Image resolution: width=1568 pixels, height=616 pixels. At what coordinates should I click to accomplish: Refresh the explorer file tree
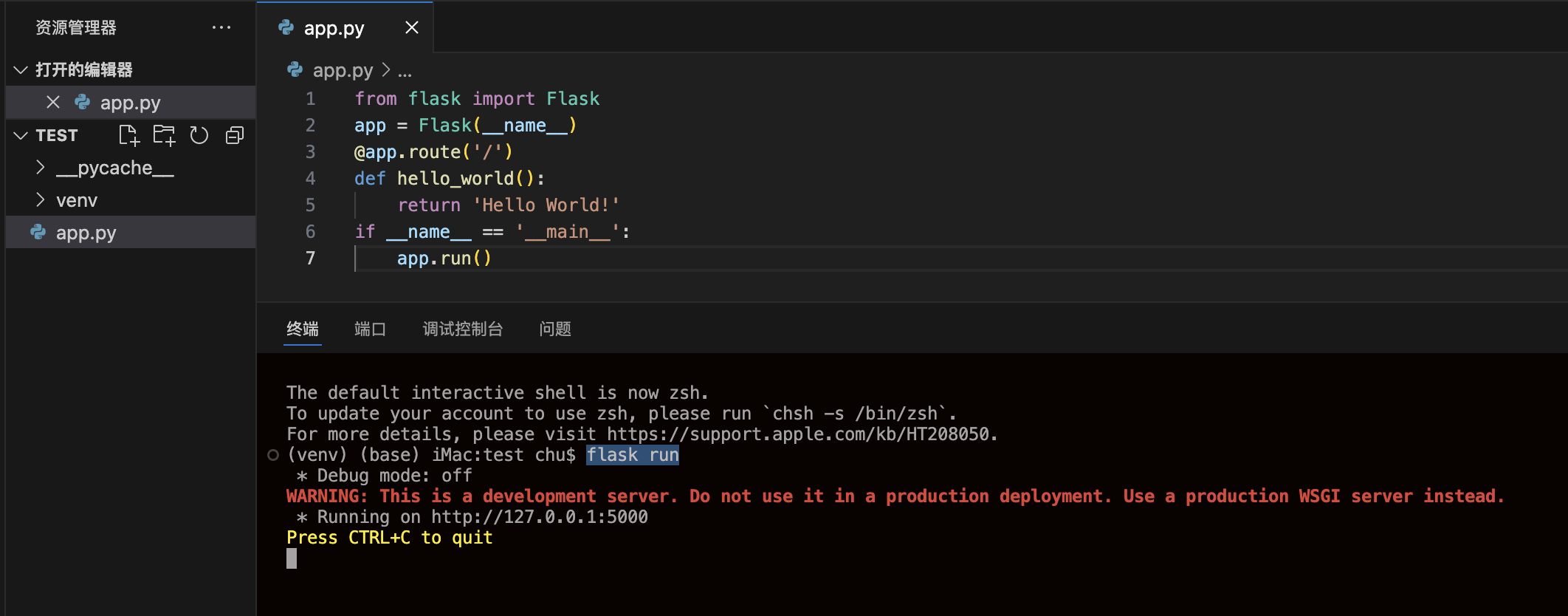[x=199, y=135]
